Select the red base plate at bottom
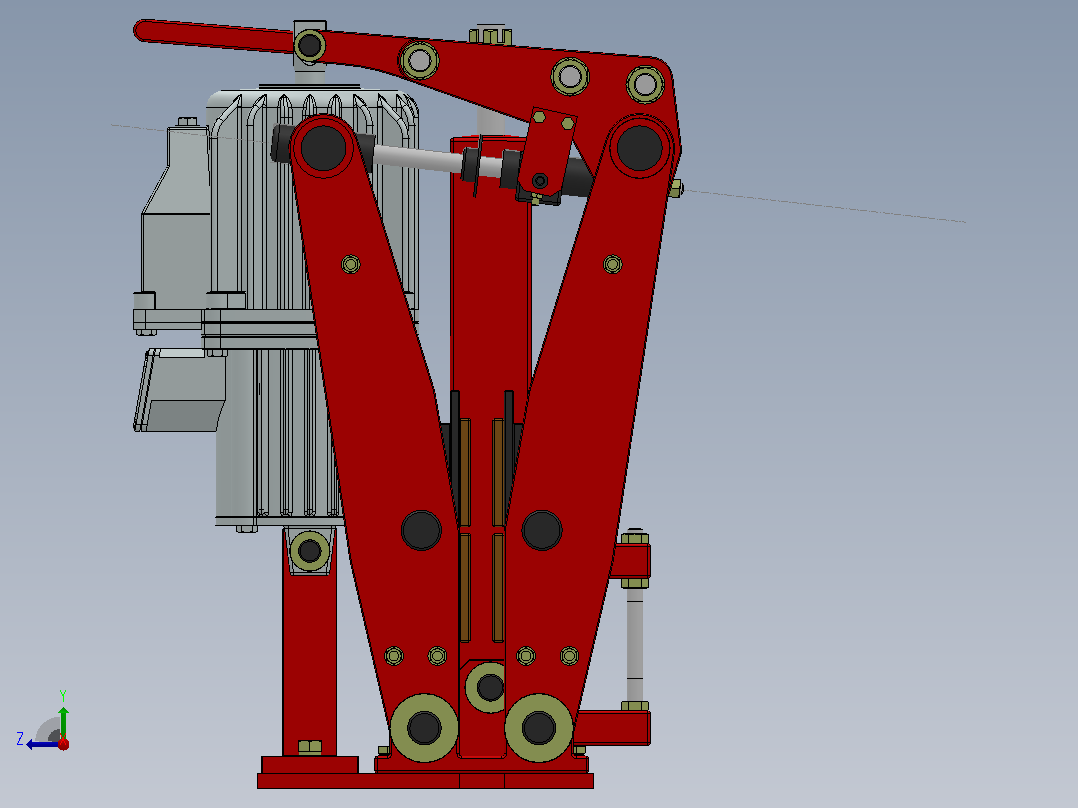Viewport: 1078px width, 808px height. coord(426,780)
